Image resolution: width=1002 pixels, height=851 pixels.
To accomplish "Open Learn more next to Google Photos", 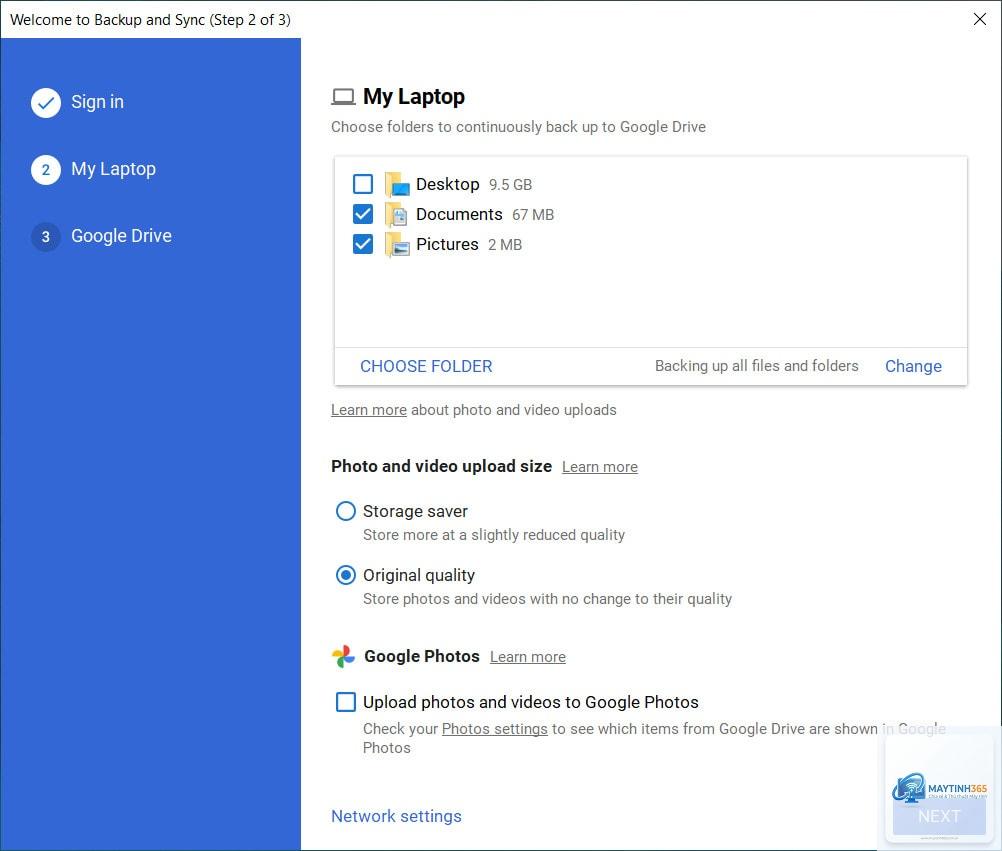I will (528, 657).
